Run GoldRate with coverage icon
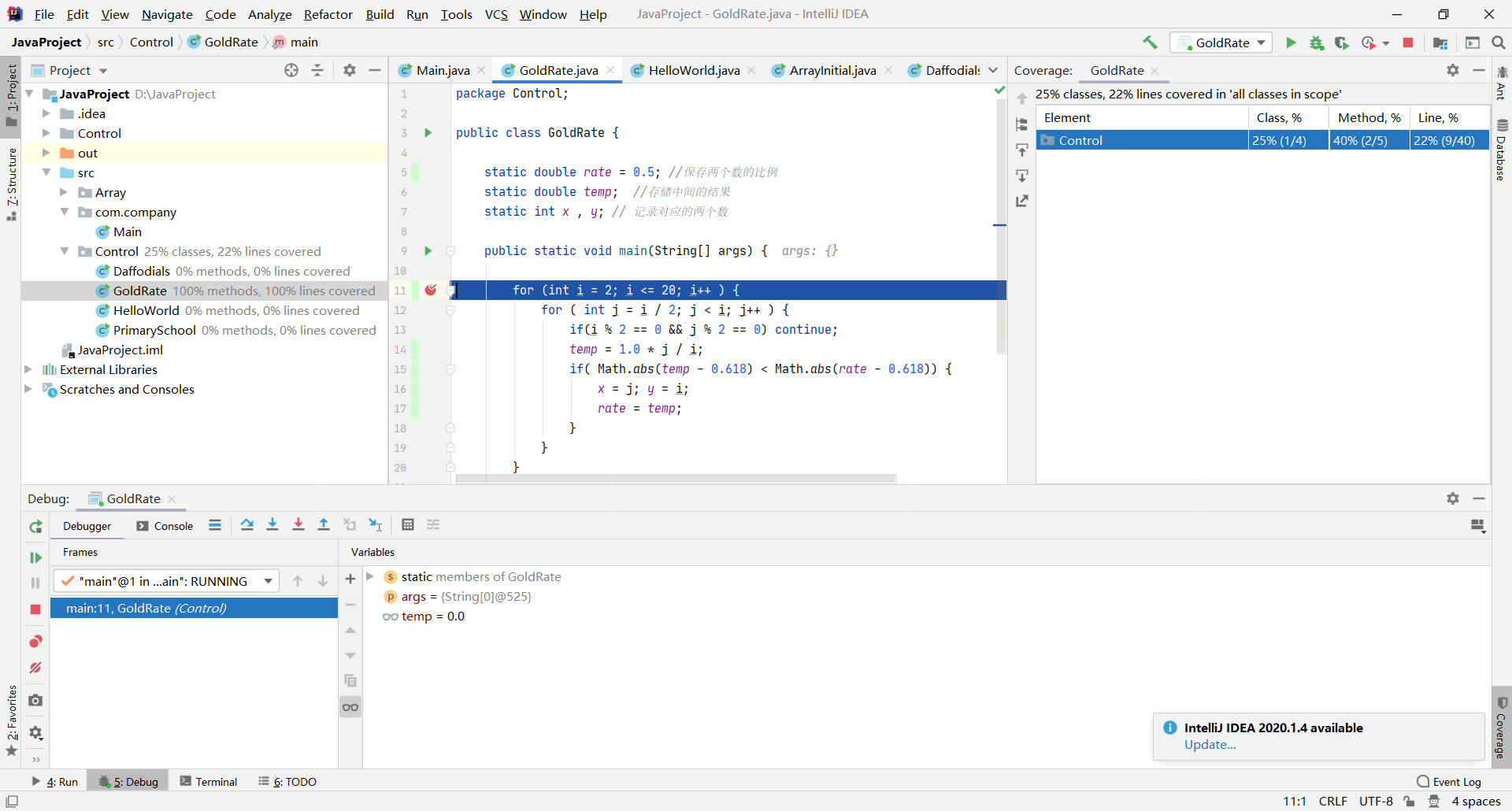This screenshot has height=811, width=1512. 1342,43
